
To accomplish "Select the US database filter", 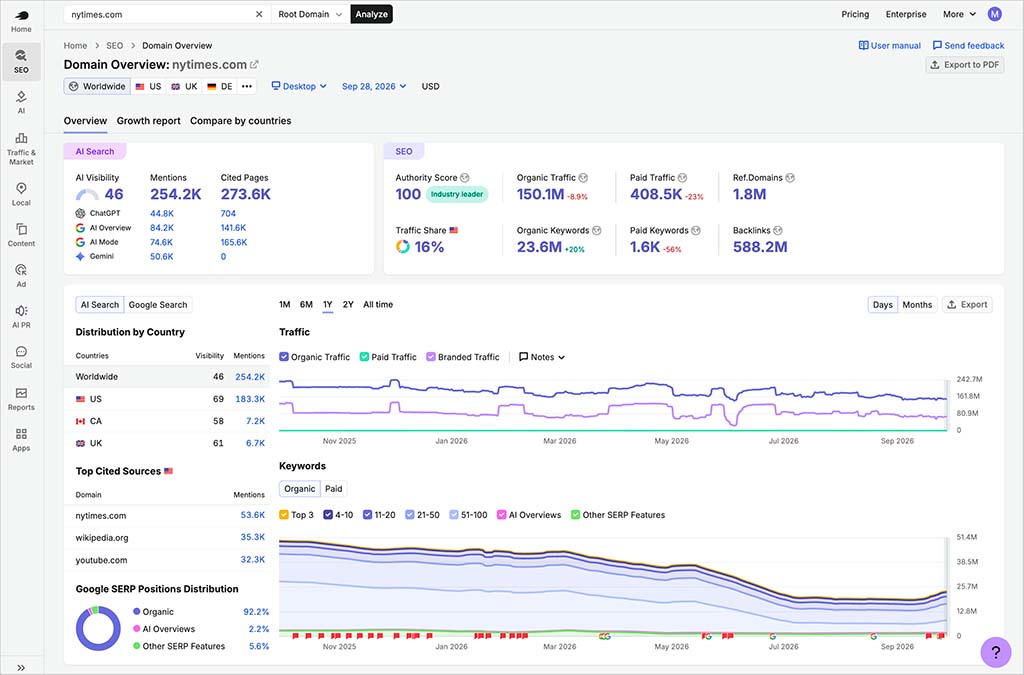I will [148, 86].
